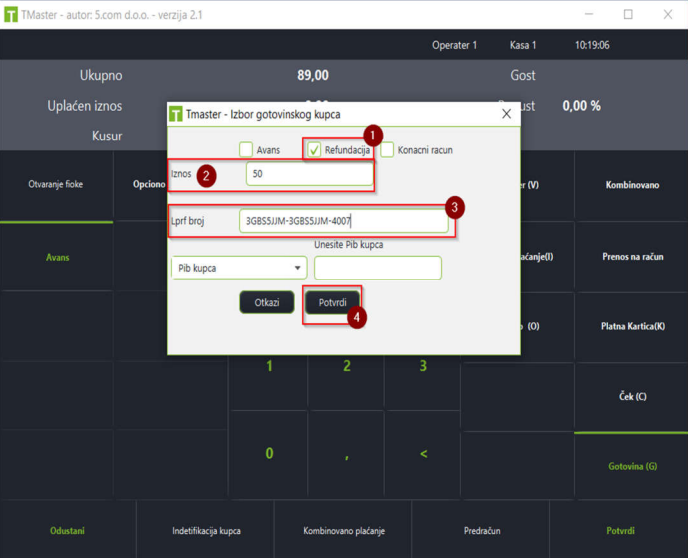The image size is (688, 558).
Task: Click the Unesite Pib kupca input box
Action: (x=378, y=268)
